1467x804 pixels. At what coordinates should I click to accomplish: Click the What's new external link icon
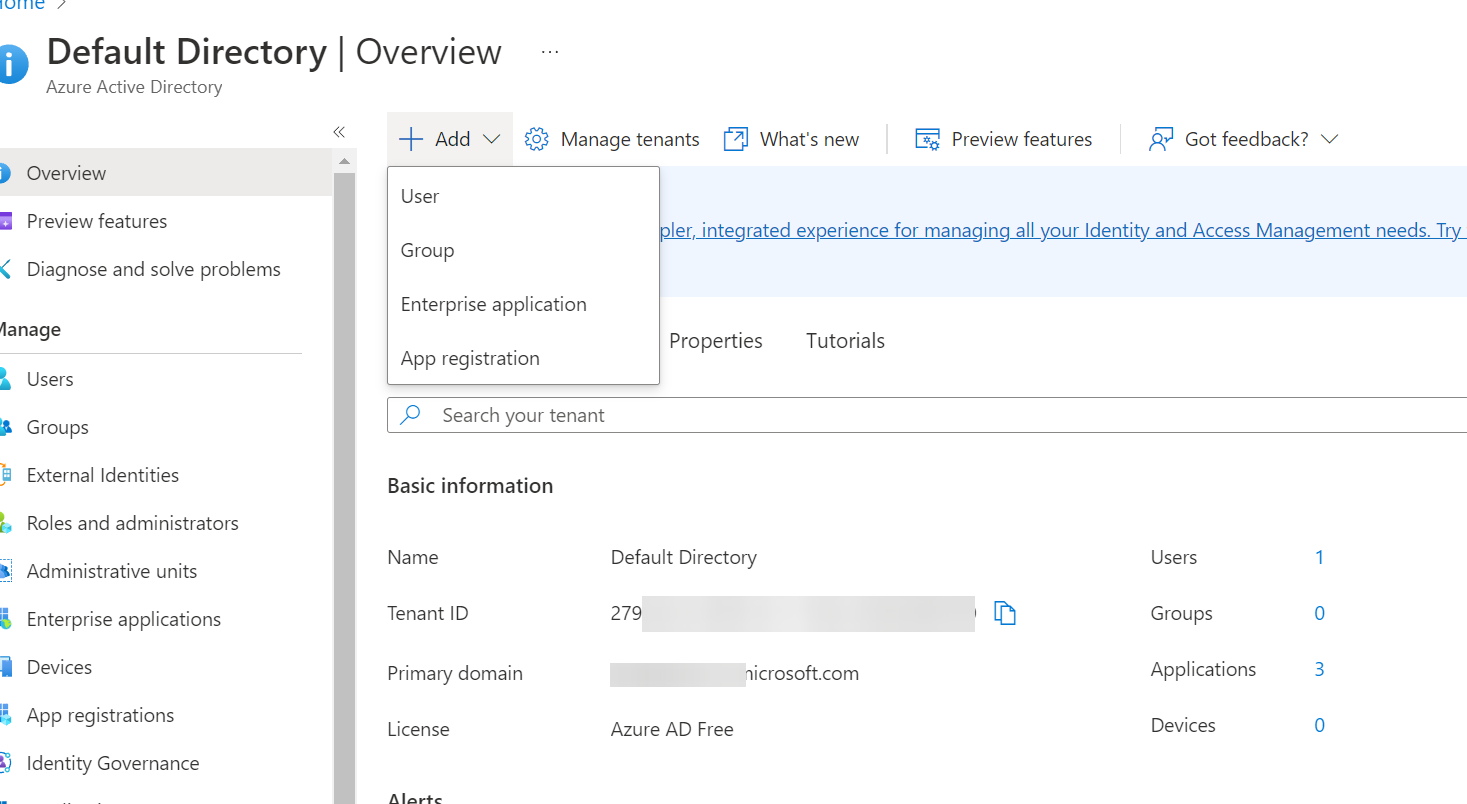coord(736,139)
